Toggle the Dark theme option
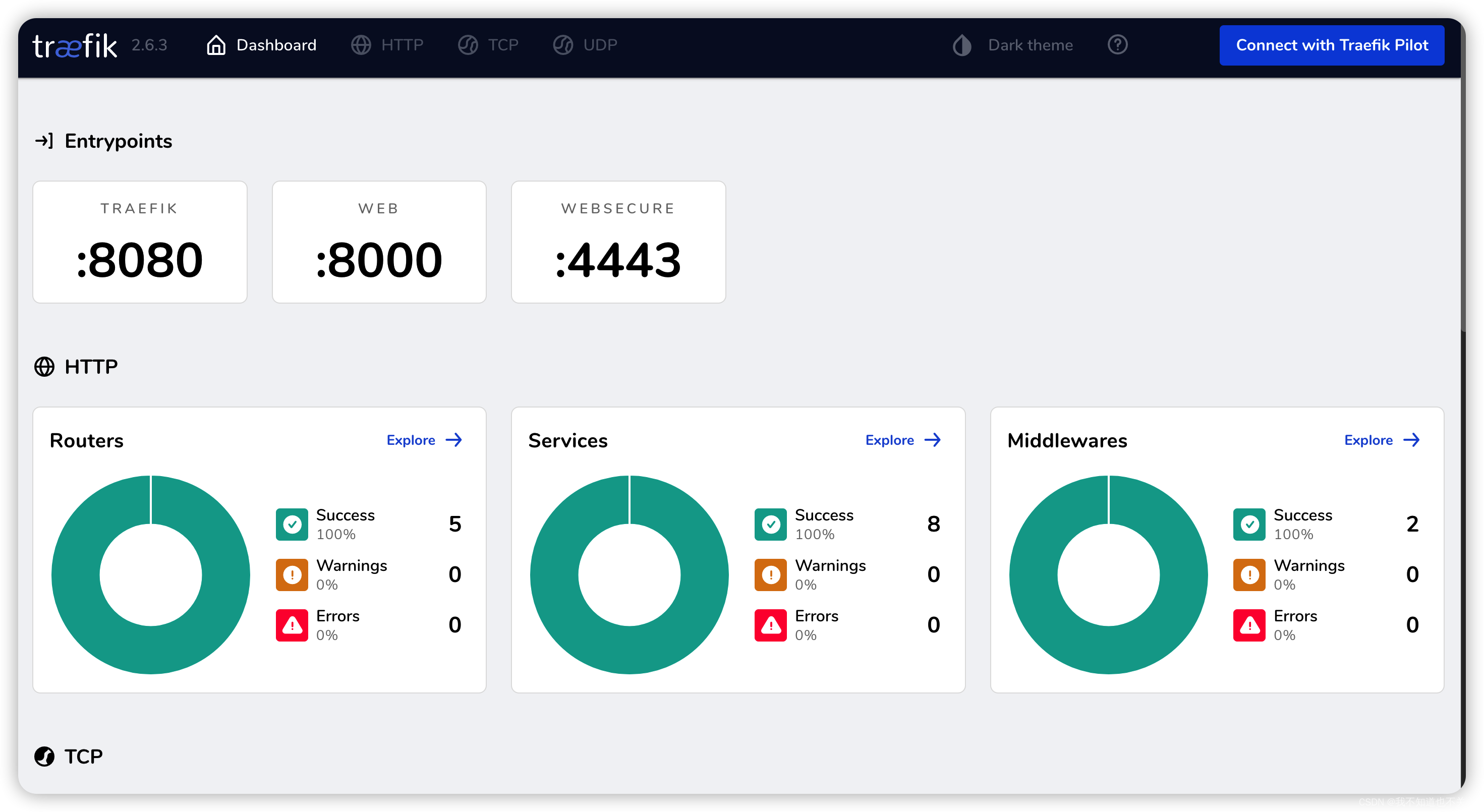The width and height of the screenshot is (1484, 812). [x=1030, y=45]
